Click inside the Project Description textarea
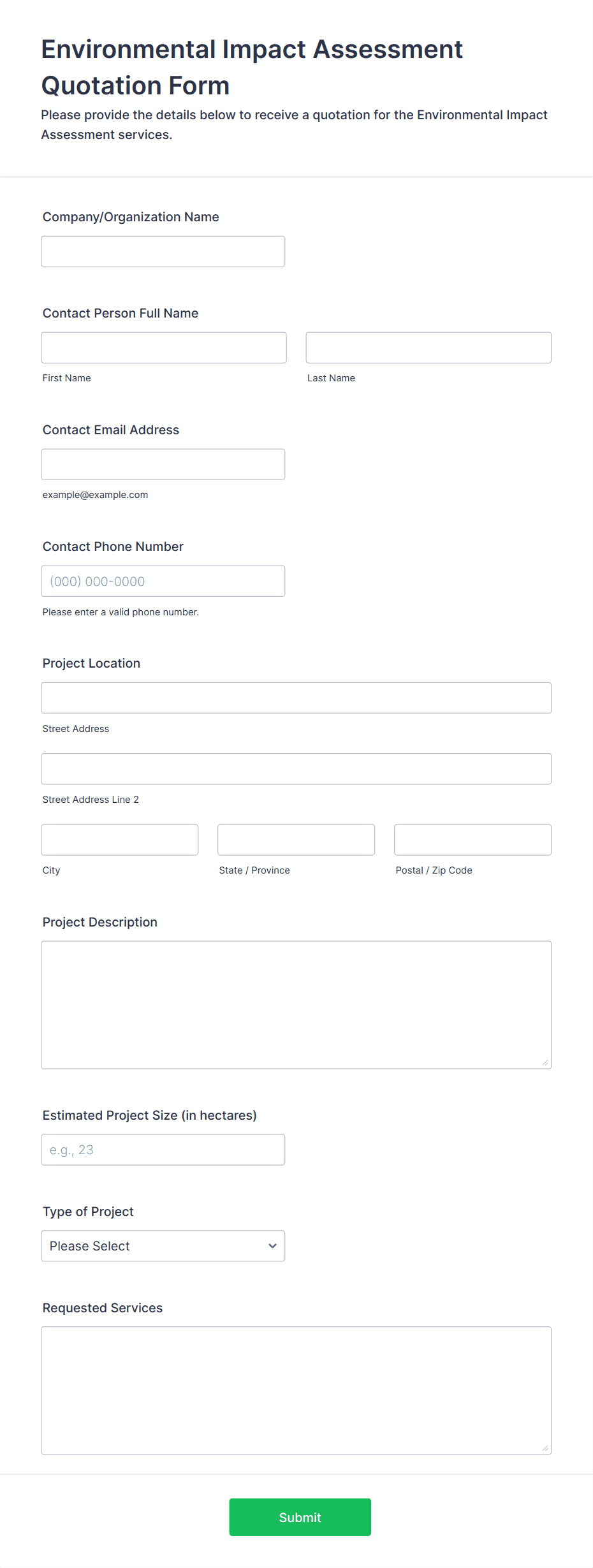The height and width of the screenshot is (1568, 593). pos(296,1004)
